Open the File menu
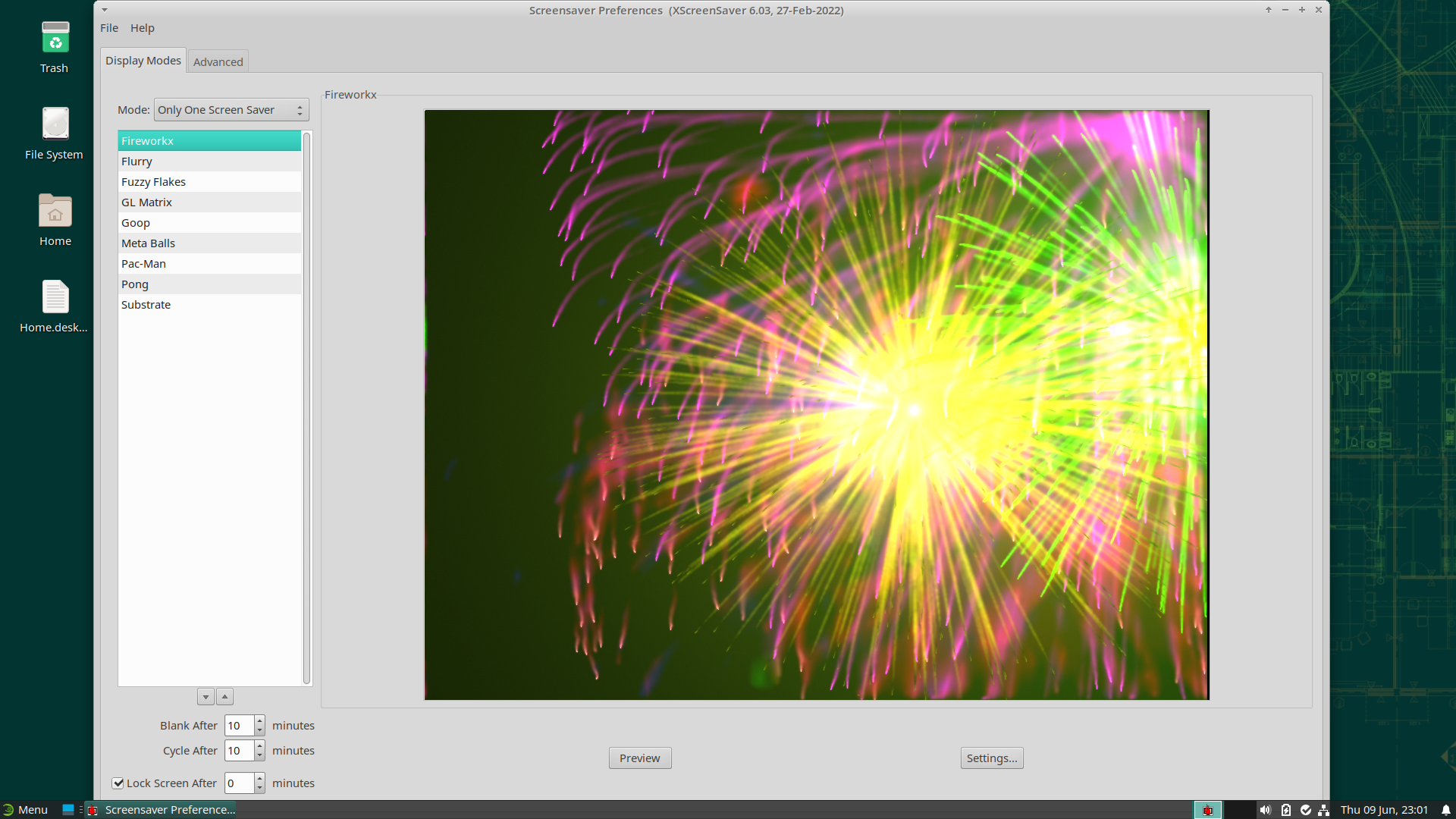 (109, 28)
